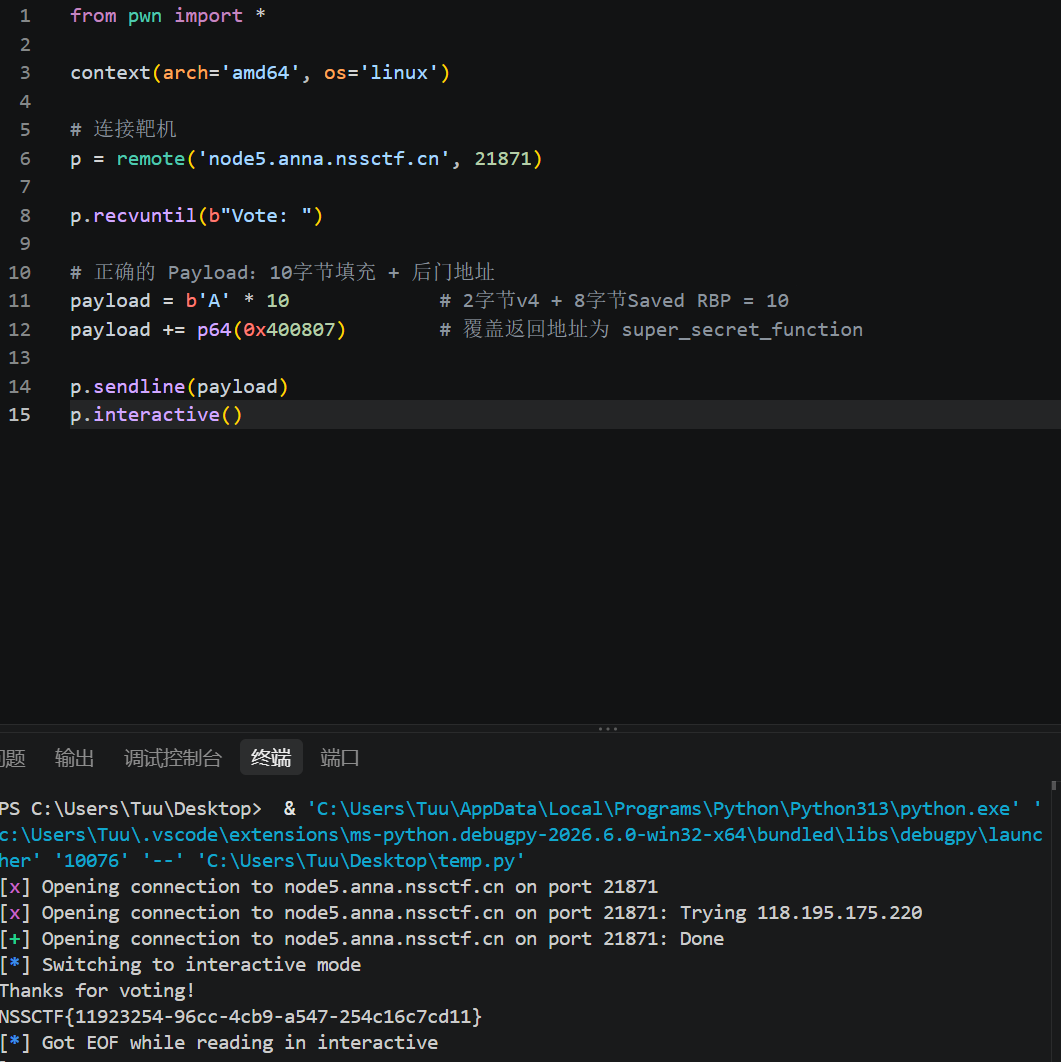
Task: Click the comment '# 2字节v4 + 8字节Saved RBP = 10'
Action: (614, 301)
